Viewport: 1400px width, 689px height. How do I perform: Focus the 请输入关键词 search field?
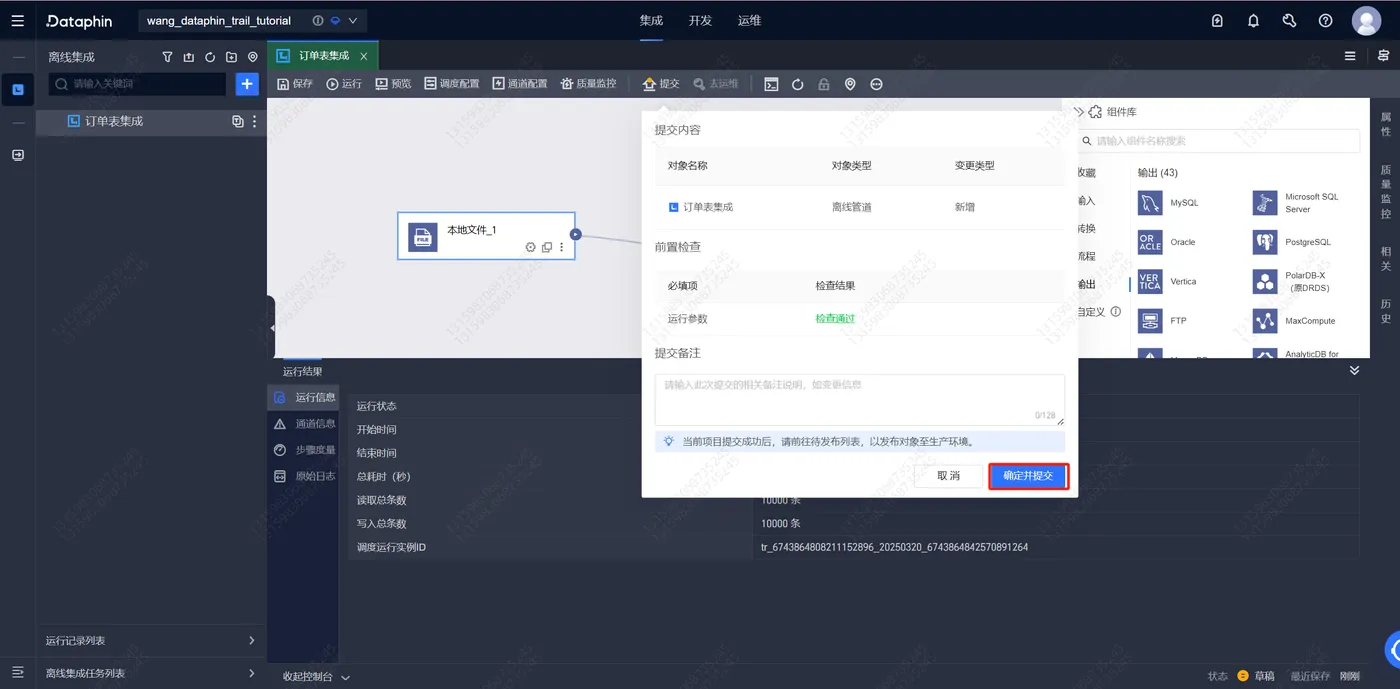(137, 84)
